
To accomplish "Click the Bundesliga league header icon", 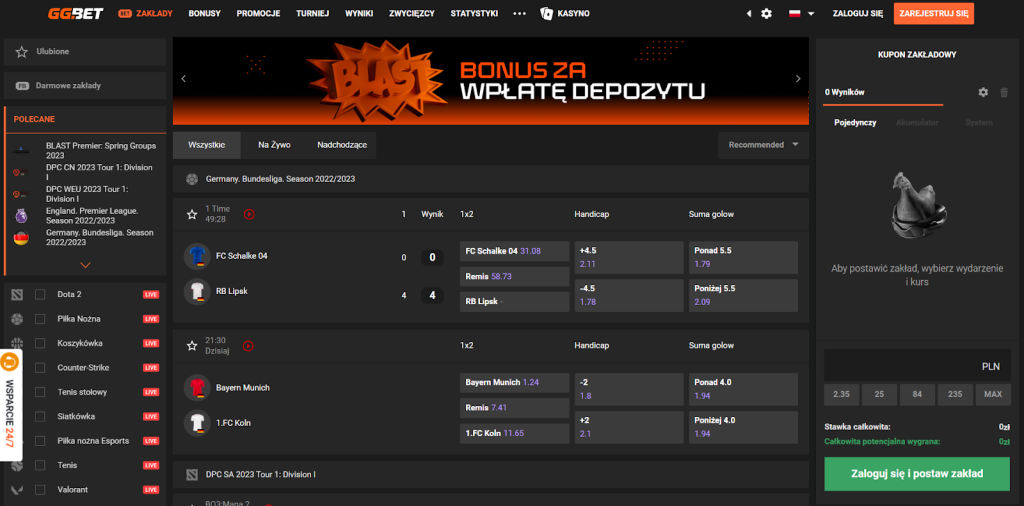I will coord(191,179).
